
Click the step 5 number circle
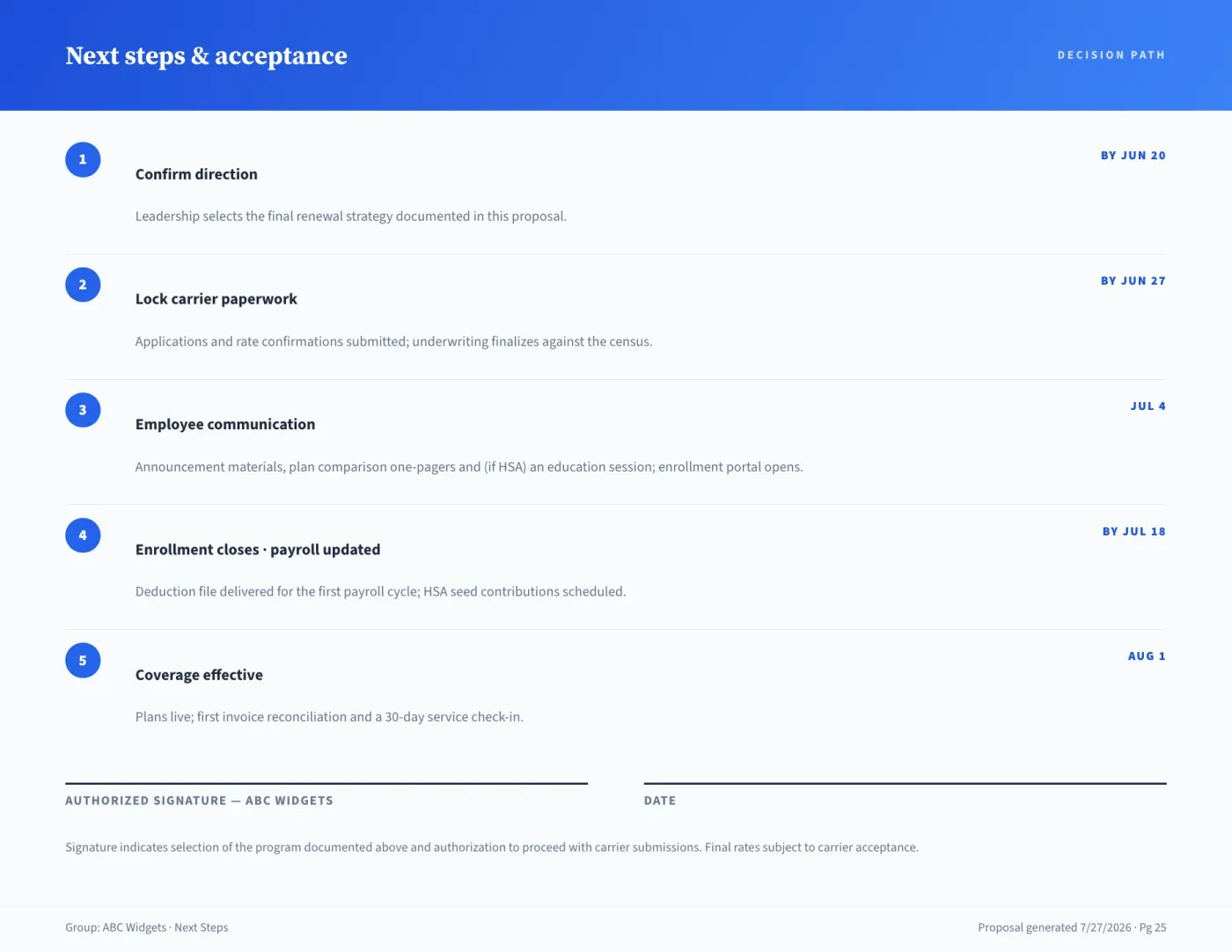tap(83, 660)
